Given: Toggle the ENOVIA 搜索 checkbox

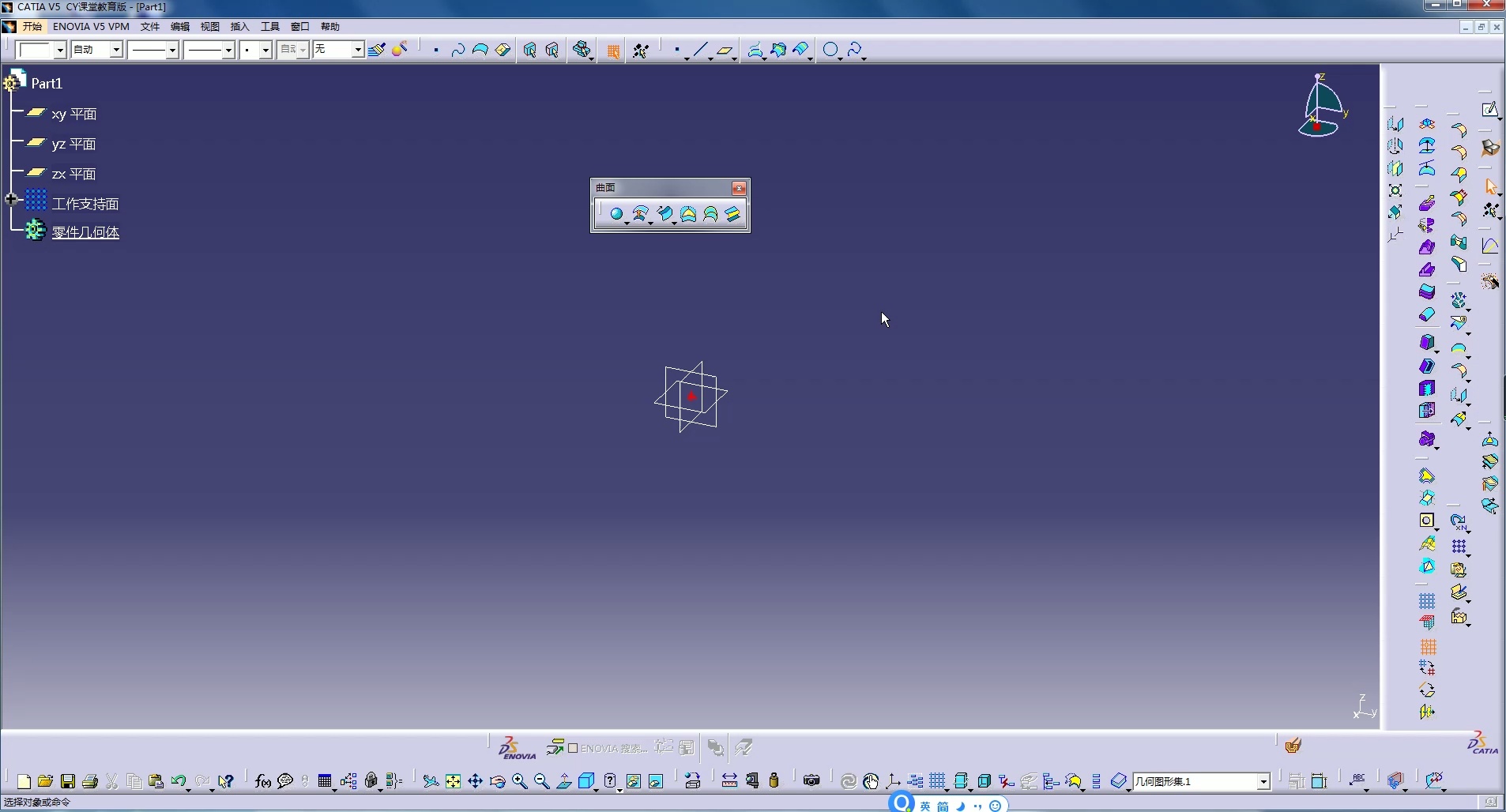Looking at the screenshot, I should tap(573, 748).
